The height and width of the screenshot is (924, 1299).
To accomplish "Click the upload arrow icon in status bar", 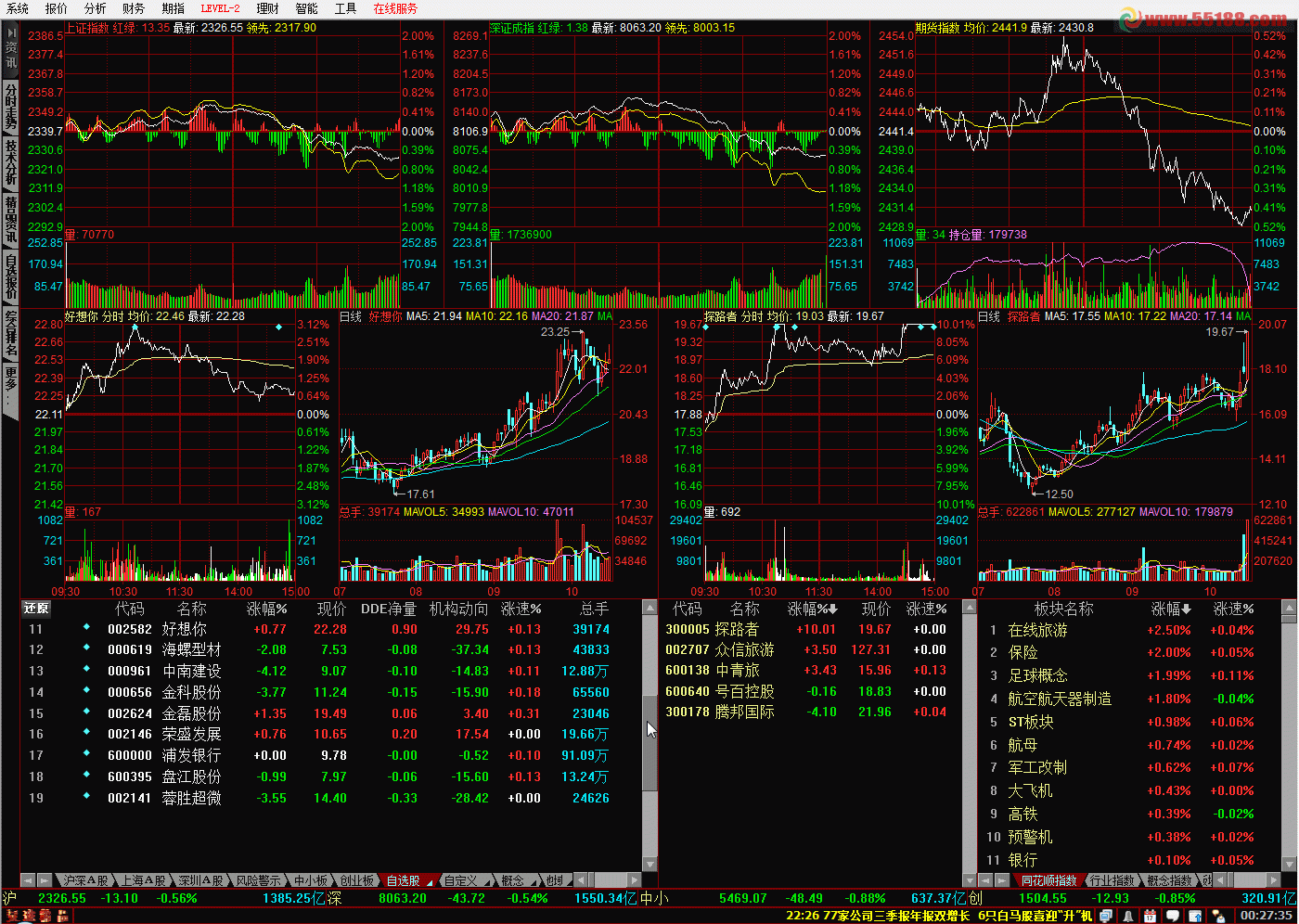I will 1195,916.
